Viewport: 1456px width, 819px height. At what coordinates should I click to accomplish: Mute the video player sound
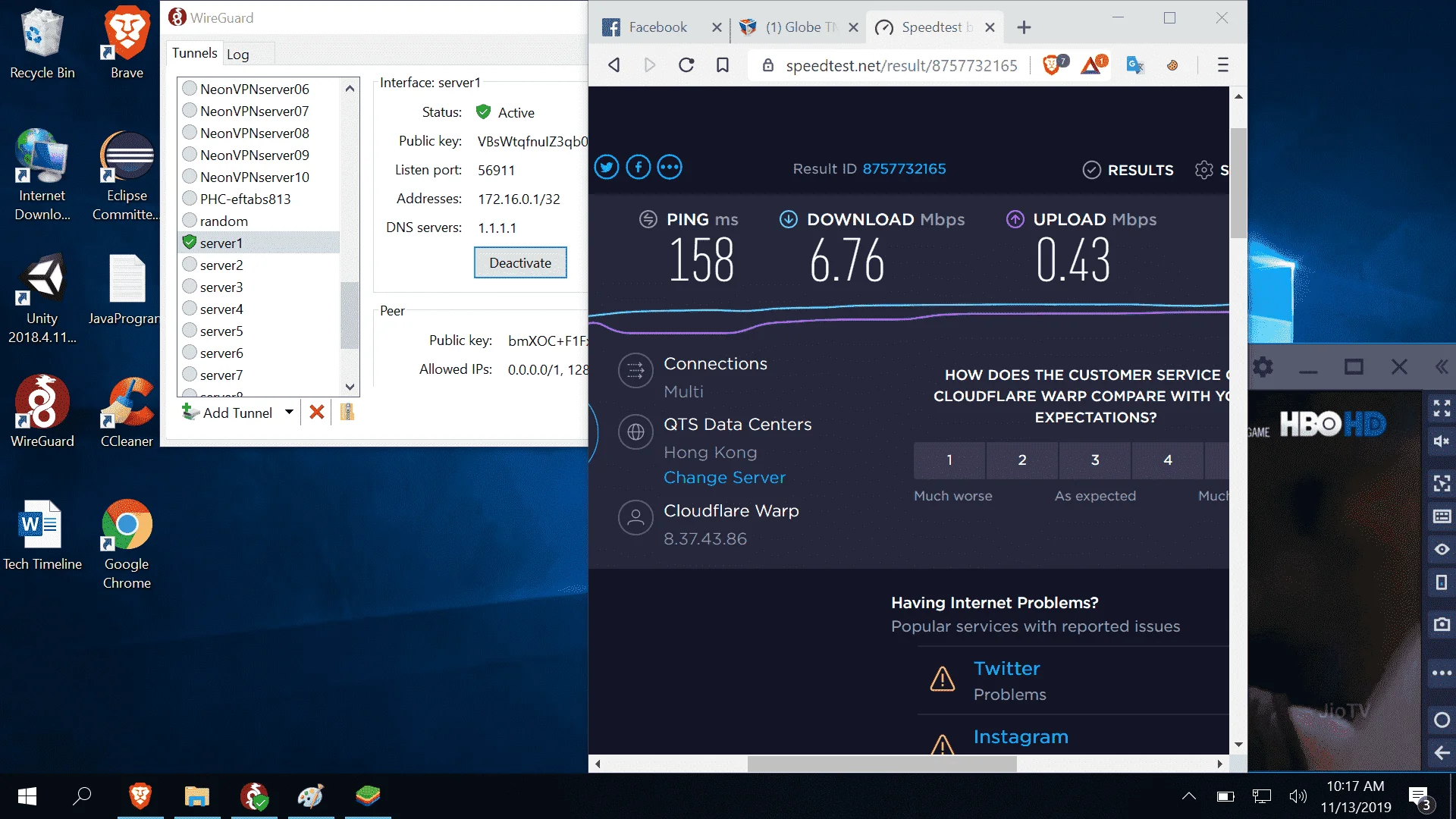point(1442,441)
